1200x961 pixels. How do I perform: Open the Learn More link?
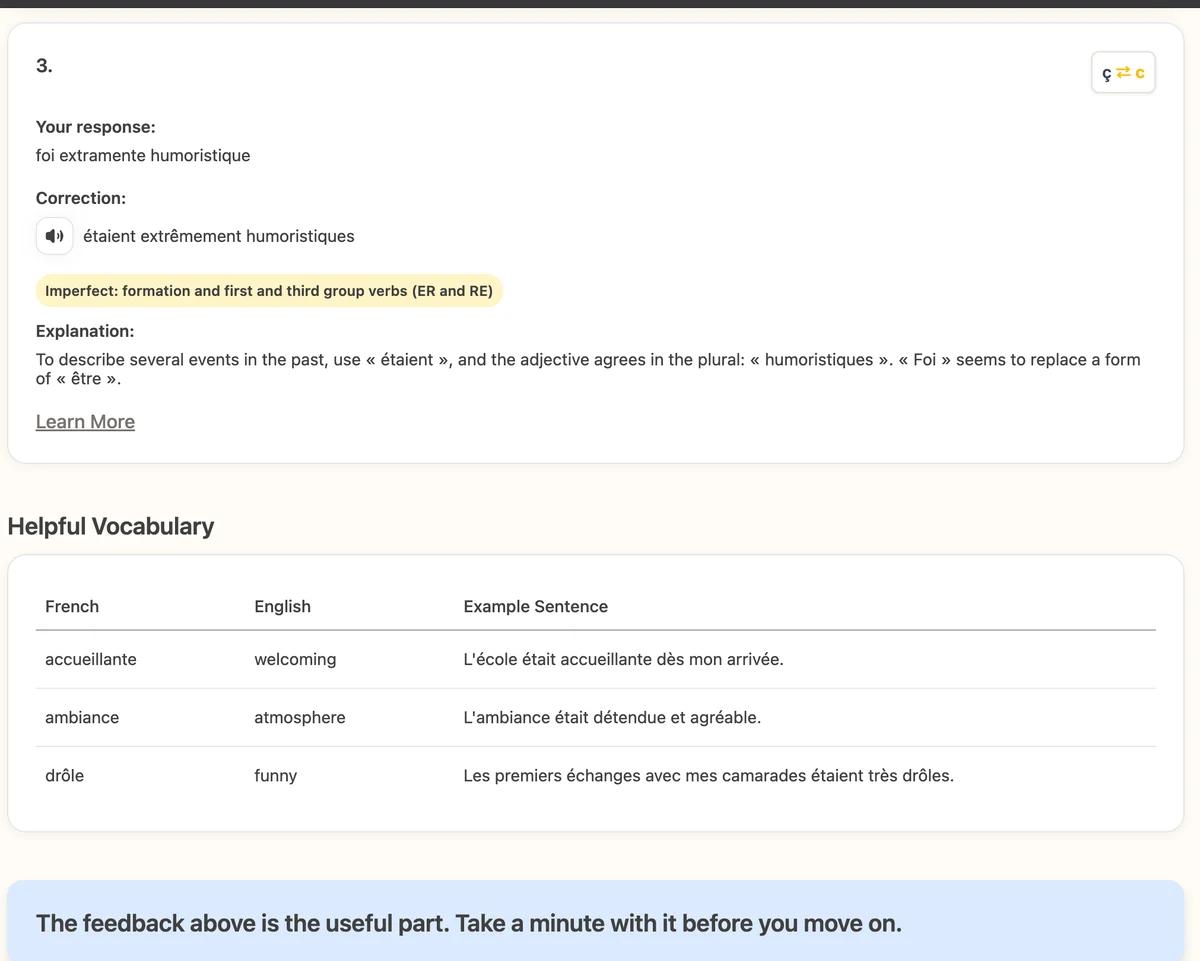coord(85,421)
